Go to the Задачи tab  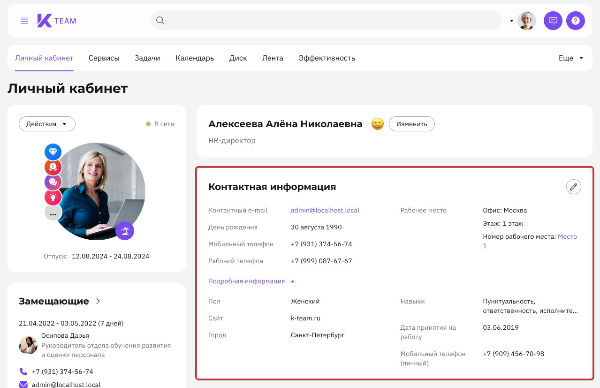[x=147, y=58]
